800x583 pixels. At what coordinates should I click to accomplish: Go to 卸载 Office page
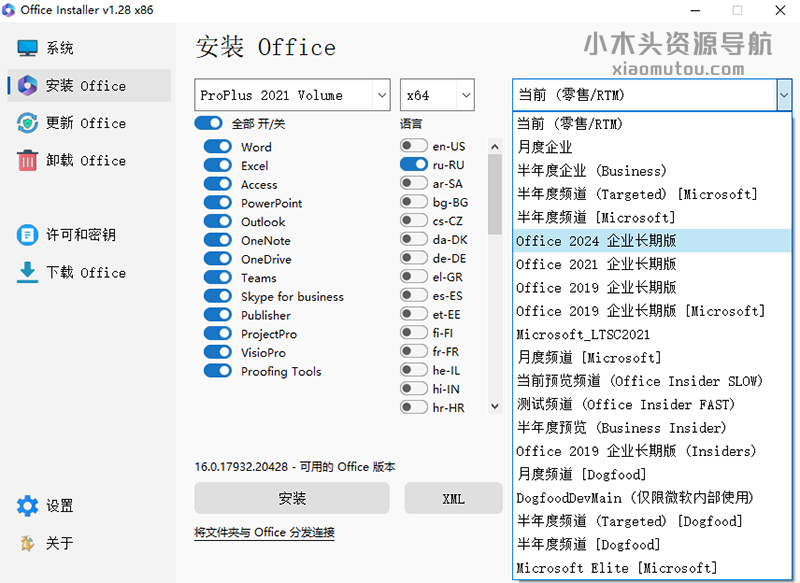(89, 161)
